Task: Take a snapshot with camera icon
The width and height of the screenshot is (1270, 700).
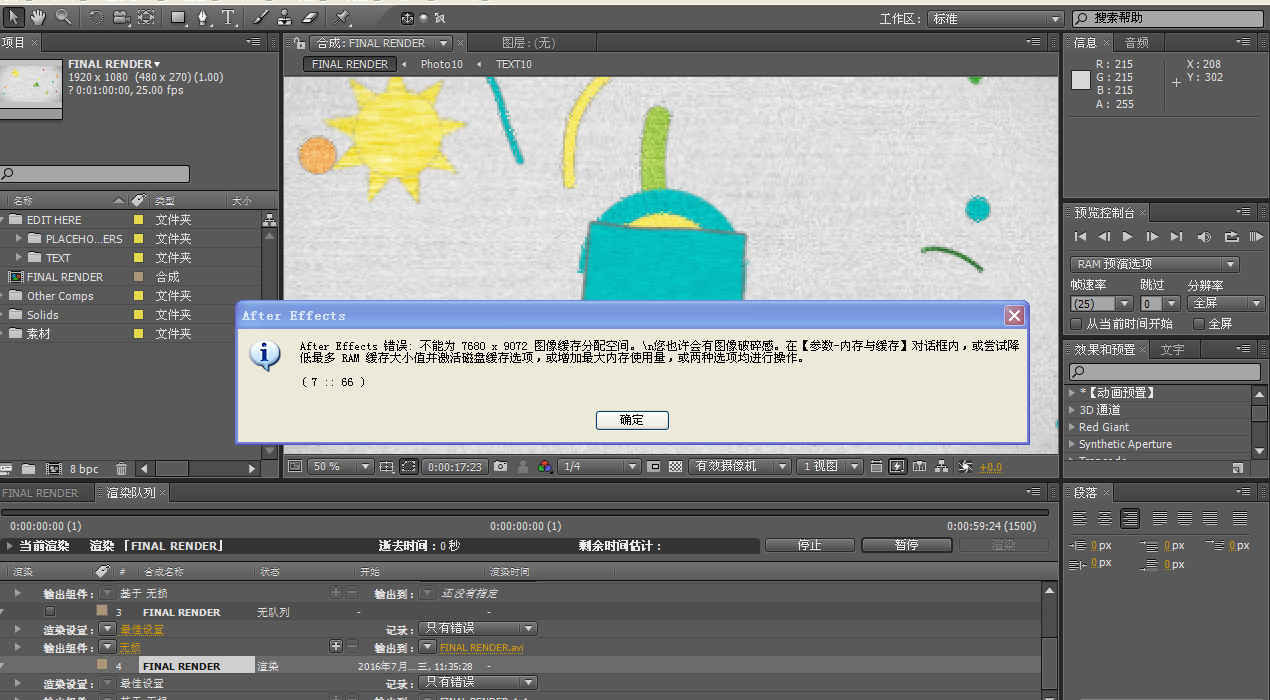Action: tap(501, 466)
